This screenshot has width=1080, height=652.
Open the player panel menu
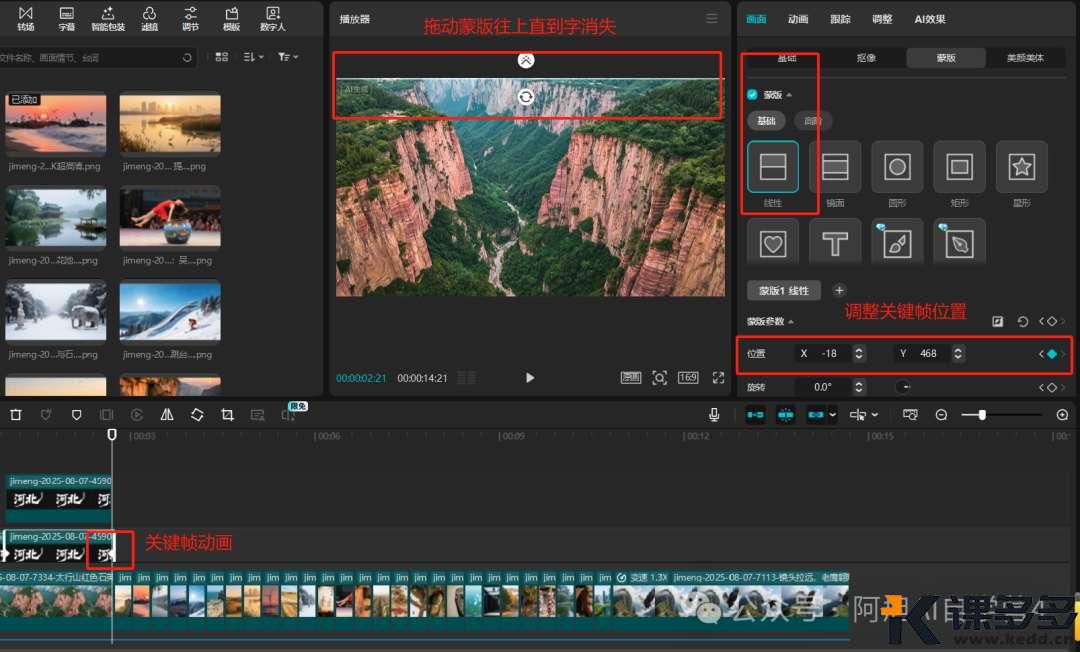pyautogui.click(x=712, y=19)
